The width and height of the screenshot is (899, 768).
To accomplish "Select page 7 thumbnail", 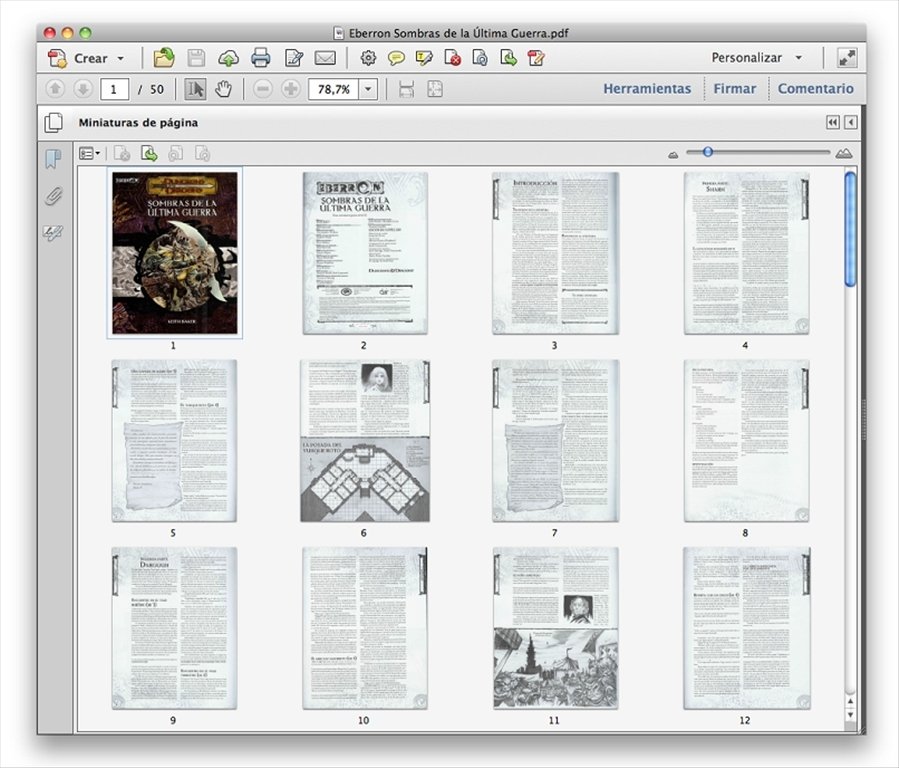I will point(556,441).
